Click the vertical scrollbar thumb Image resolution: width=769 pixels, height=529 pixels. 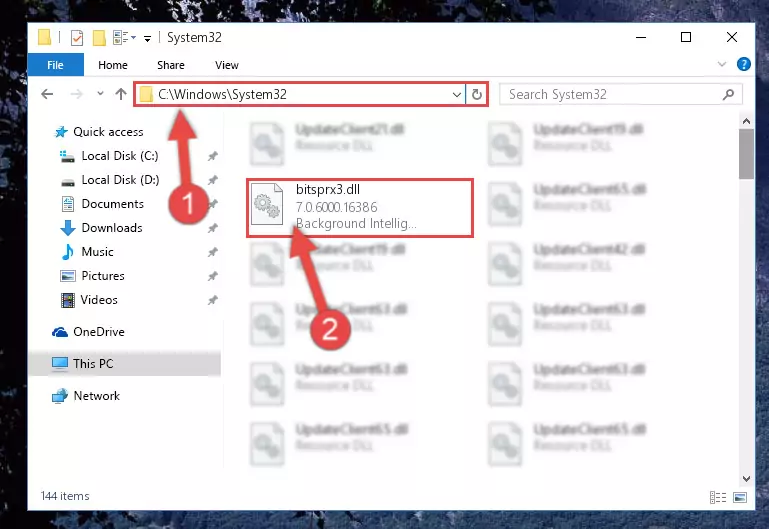pyautogui.click(x=746, y=154)
